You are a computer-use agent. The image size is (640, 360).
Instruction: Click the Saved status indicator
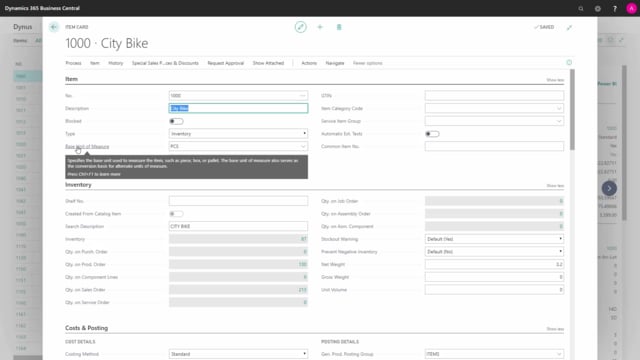(x=544, y=27)
